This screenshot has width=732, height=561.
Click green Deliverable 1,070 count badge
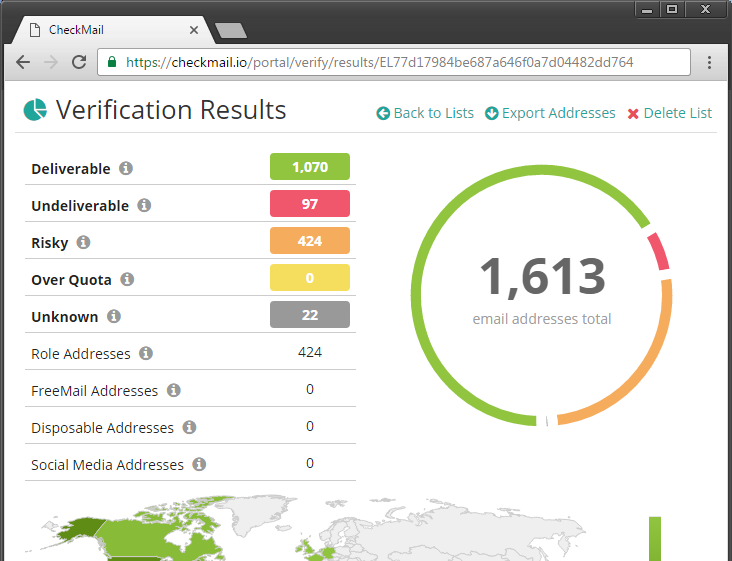point(309,167)
